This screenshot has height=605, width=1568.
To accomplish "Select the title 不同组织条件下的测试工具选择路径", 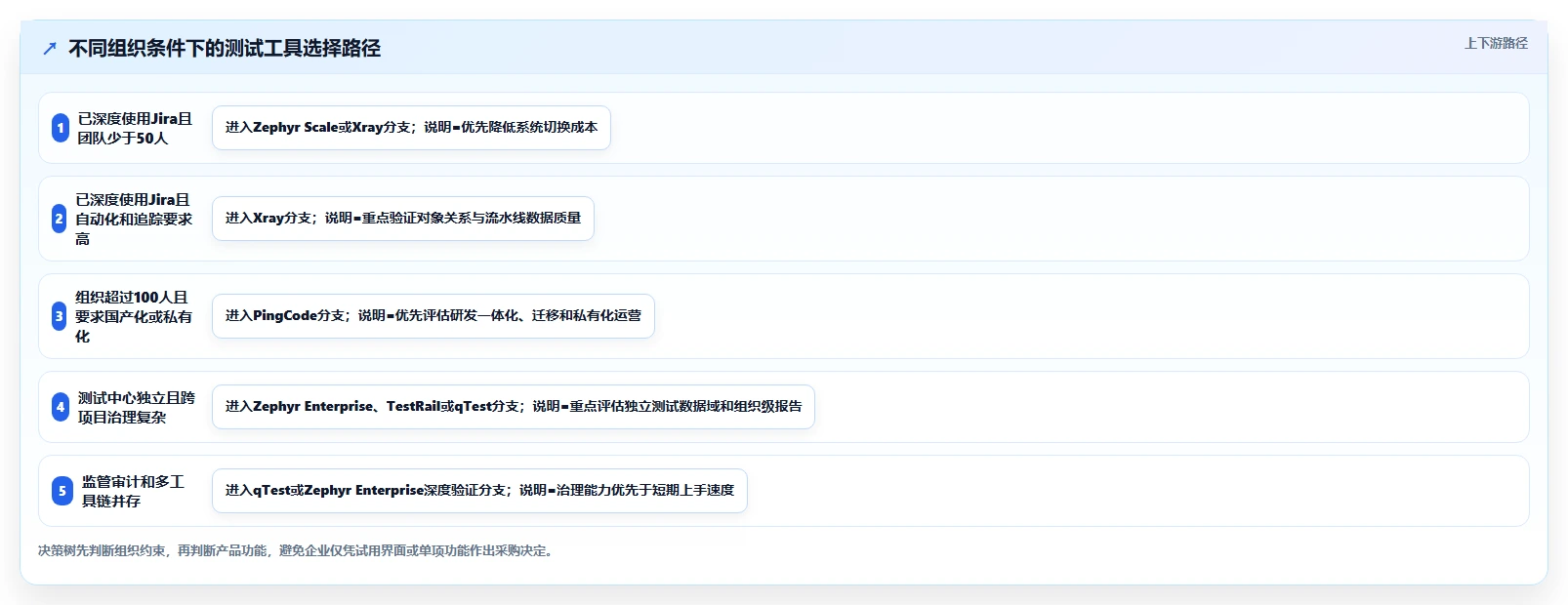I will 225,48.
